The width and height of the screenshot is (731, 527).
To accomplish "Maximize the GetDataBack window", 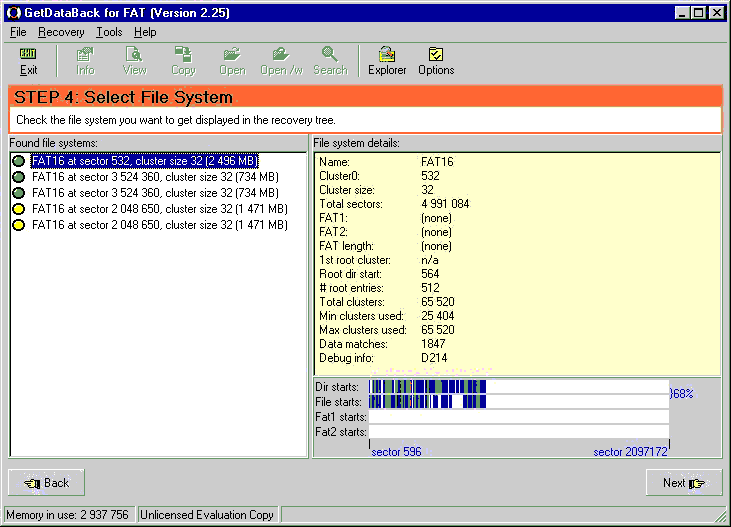I will [698, 13].
